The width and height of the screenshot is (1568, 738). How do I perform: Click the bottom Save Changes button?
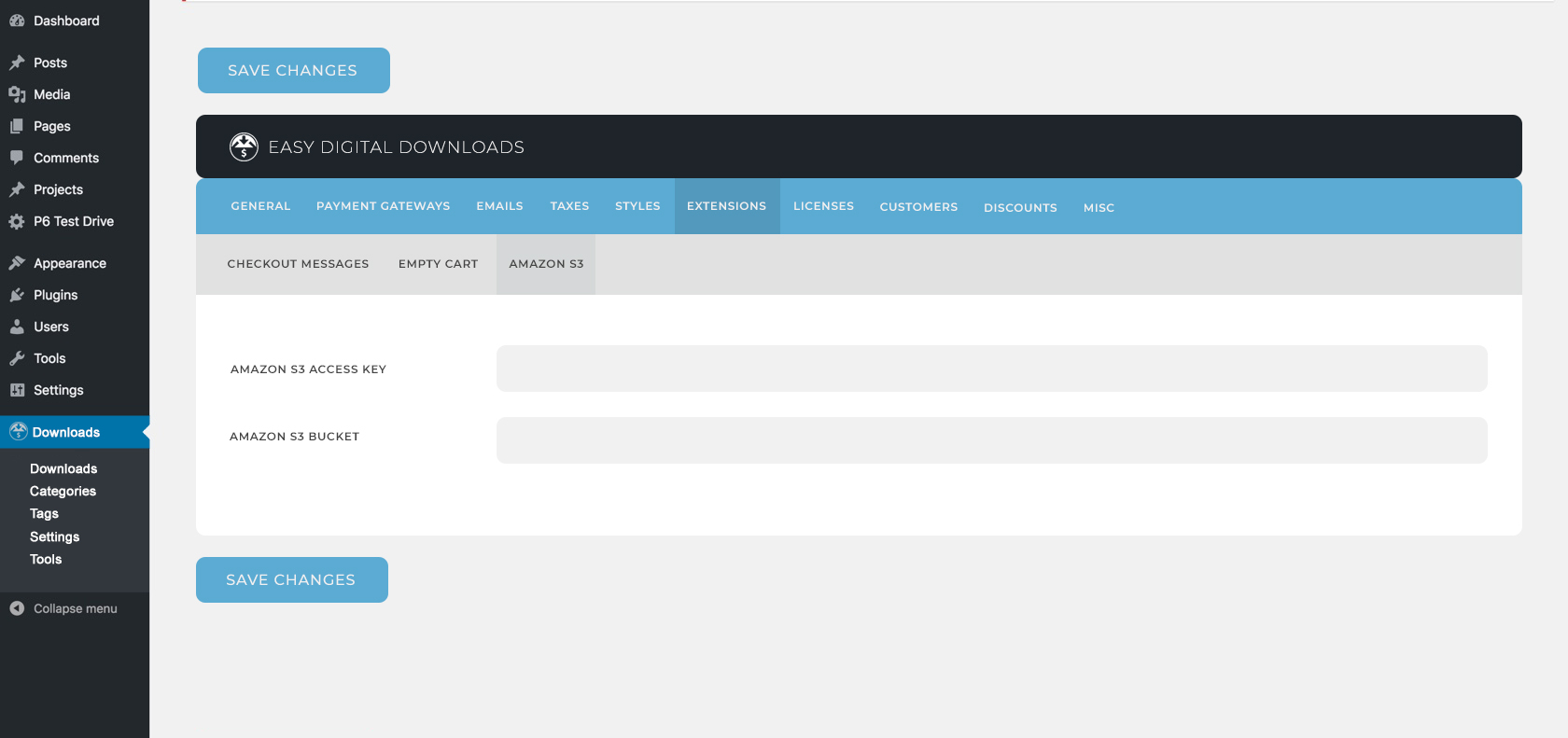coord(292,580)
